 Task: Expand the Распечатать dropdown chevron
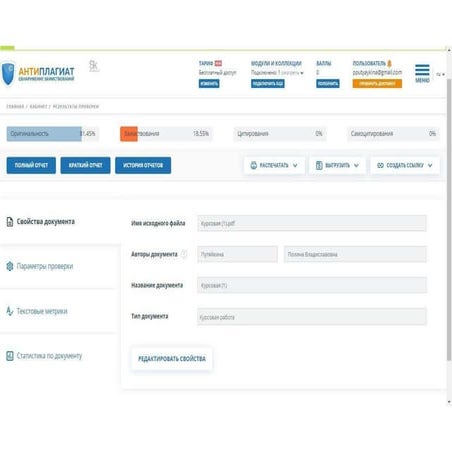tap(295, 165)
